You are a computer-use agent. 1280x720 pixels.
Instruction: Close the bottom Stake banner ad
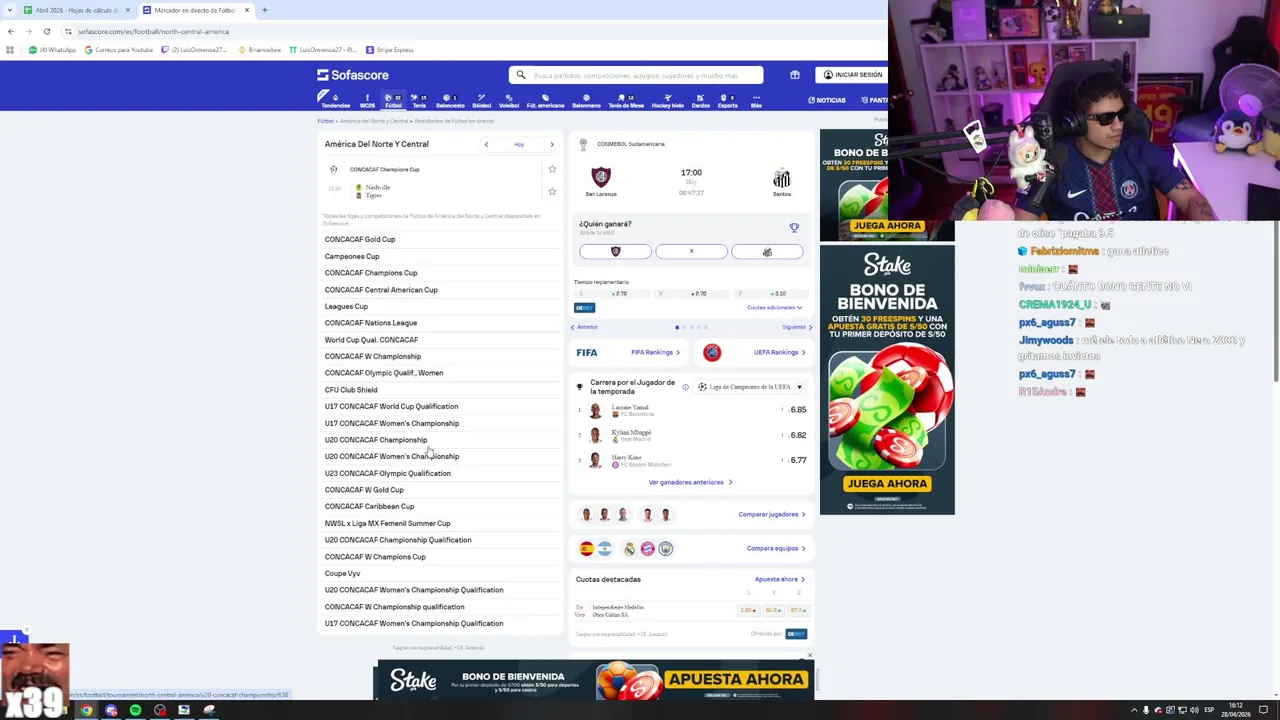(809, 656)
